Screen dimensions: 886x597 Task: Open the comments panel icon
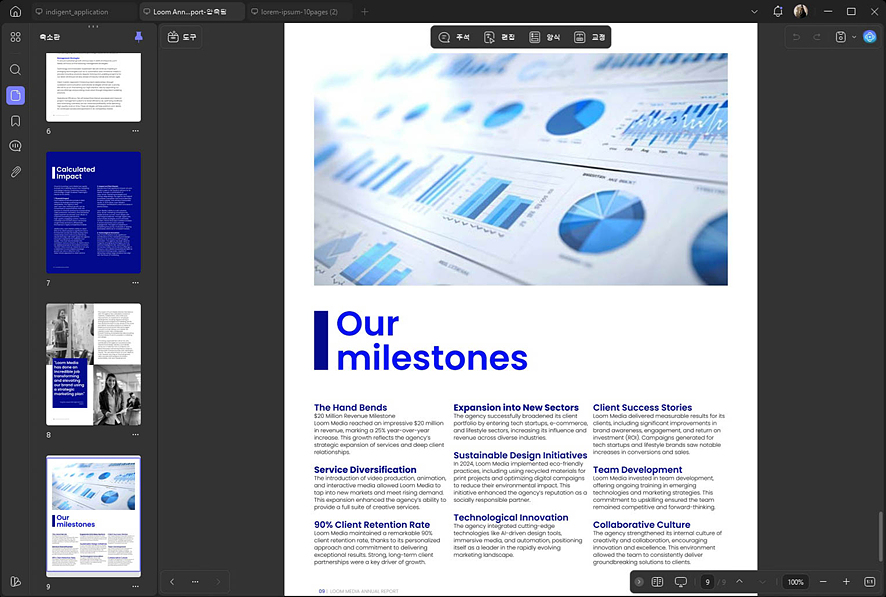(x=15, y=146)
